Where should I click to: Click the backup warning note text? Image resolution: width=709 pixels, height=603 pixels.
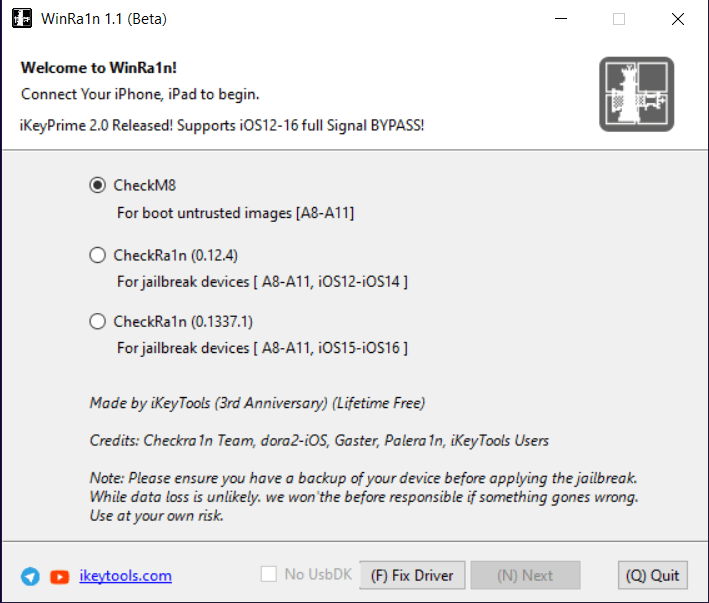click(364, 497)
